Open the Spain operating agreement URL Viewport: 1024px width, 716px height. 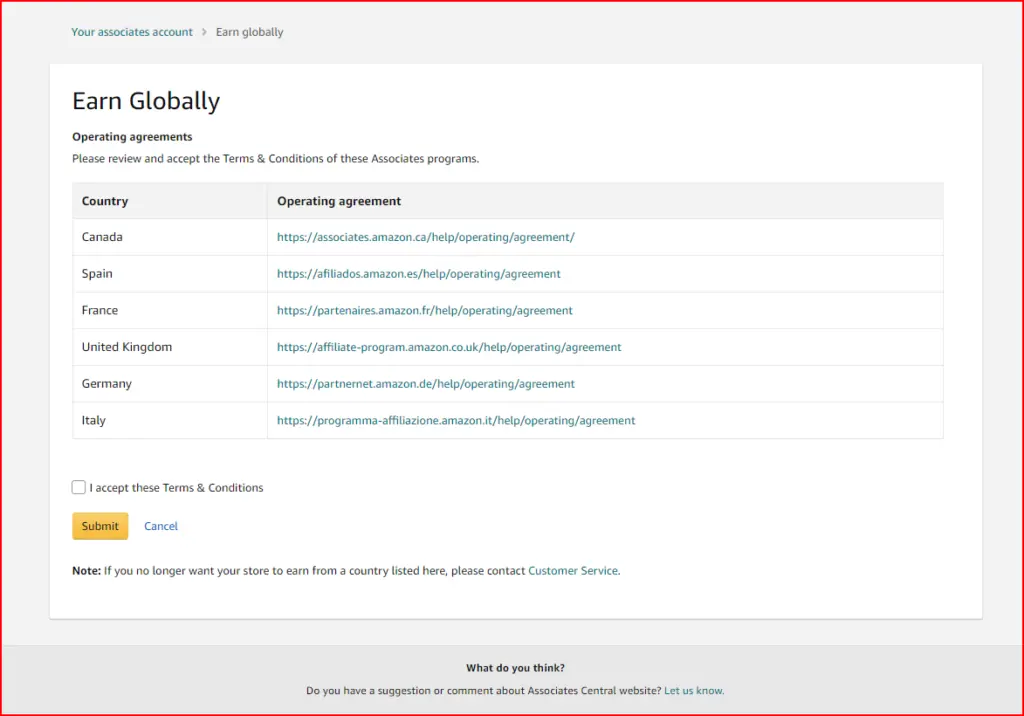point(419,274)
